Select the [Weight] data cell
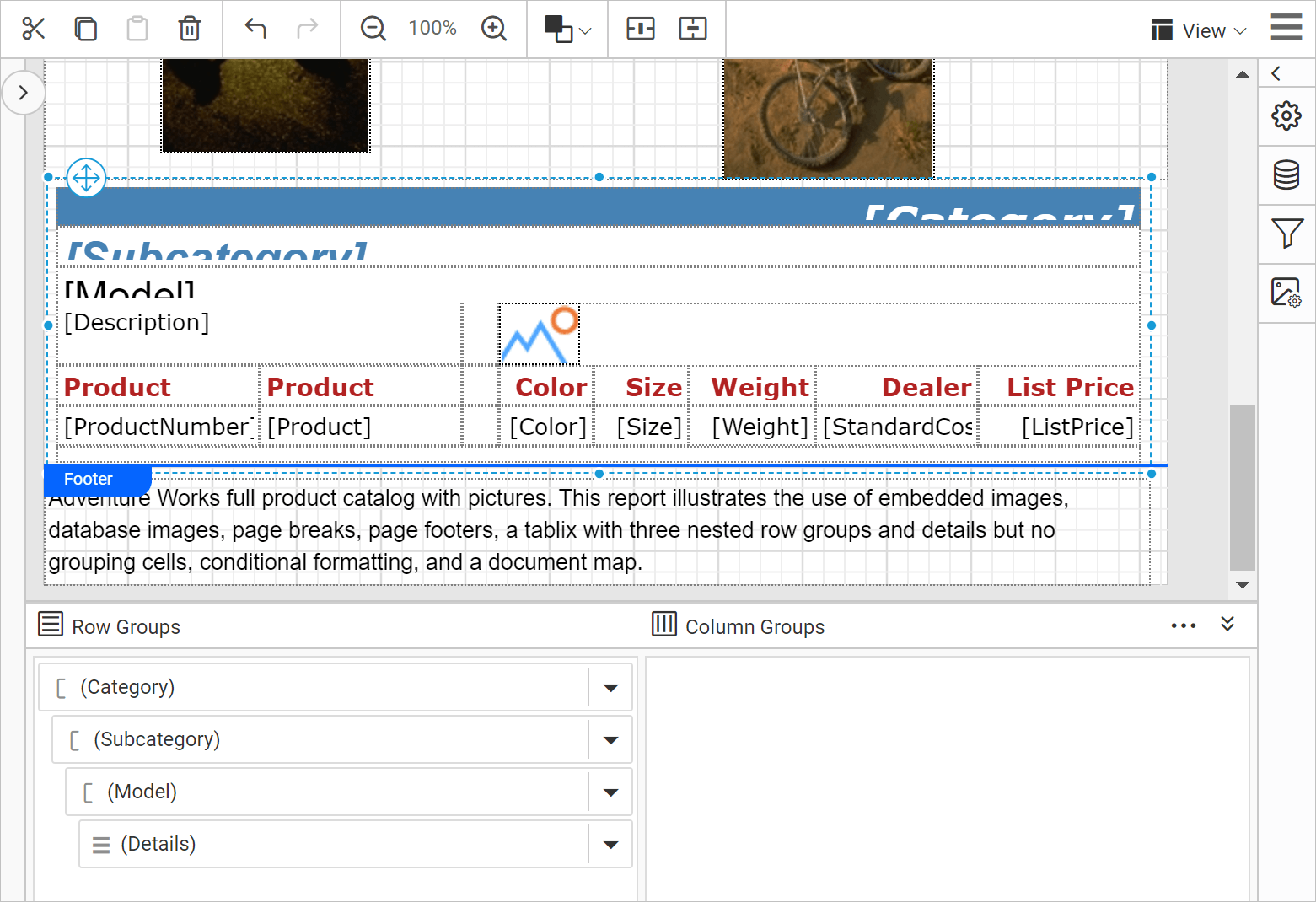1316x902 pixels. [752, 427]
